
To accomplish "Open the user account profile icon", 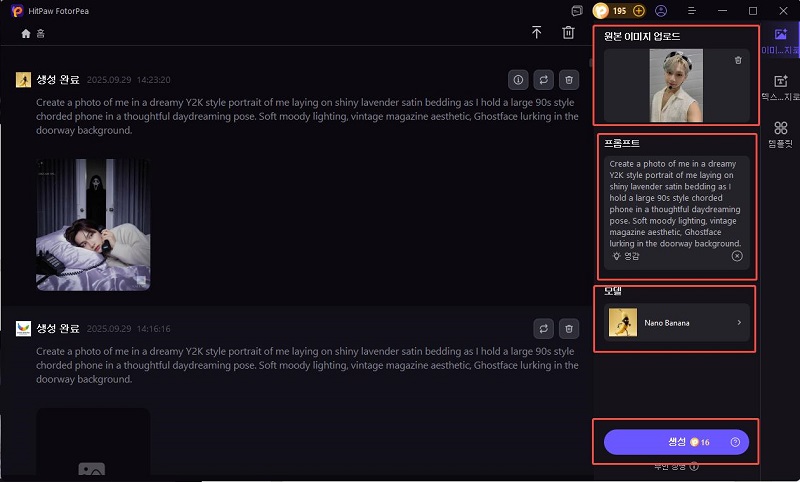I will (661, 11).
